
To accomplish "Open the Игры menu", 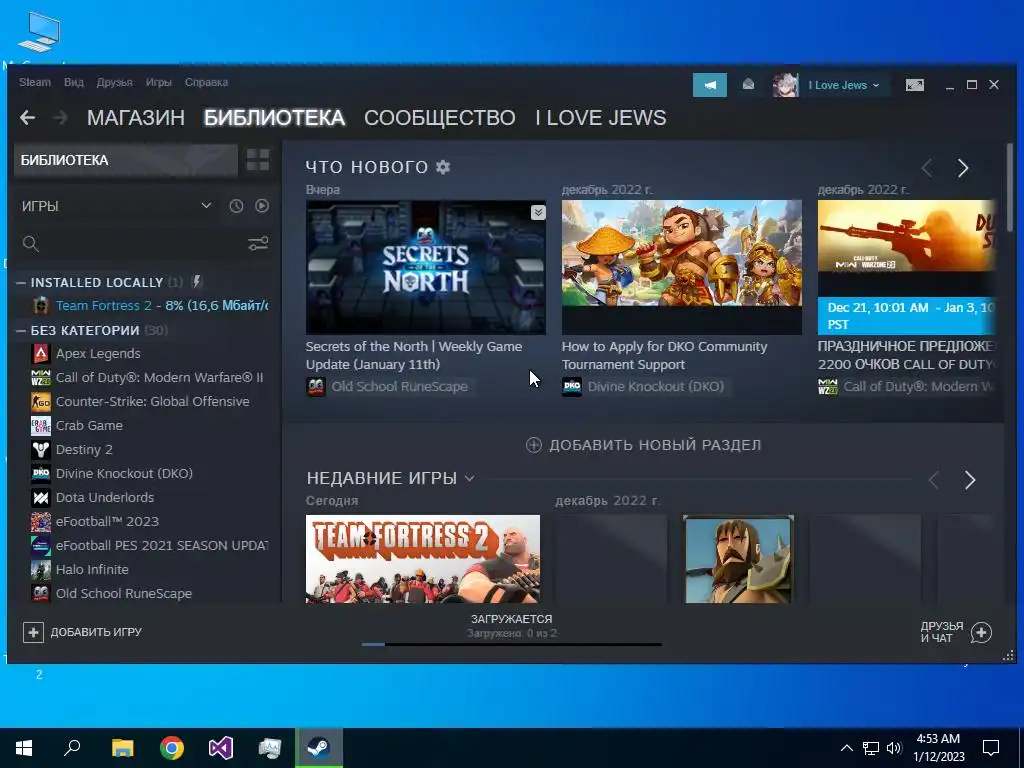I will click(x=159, y=82).
